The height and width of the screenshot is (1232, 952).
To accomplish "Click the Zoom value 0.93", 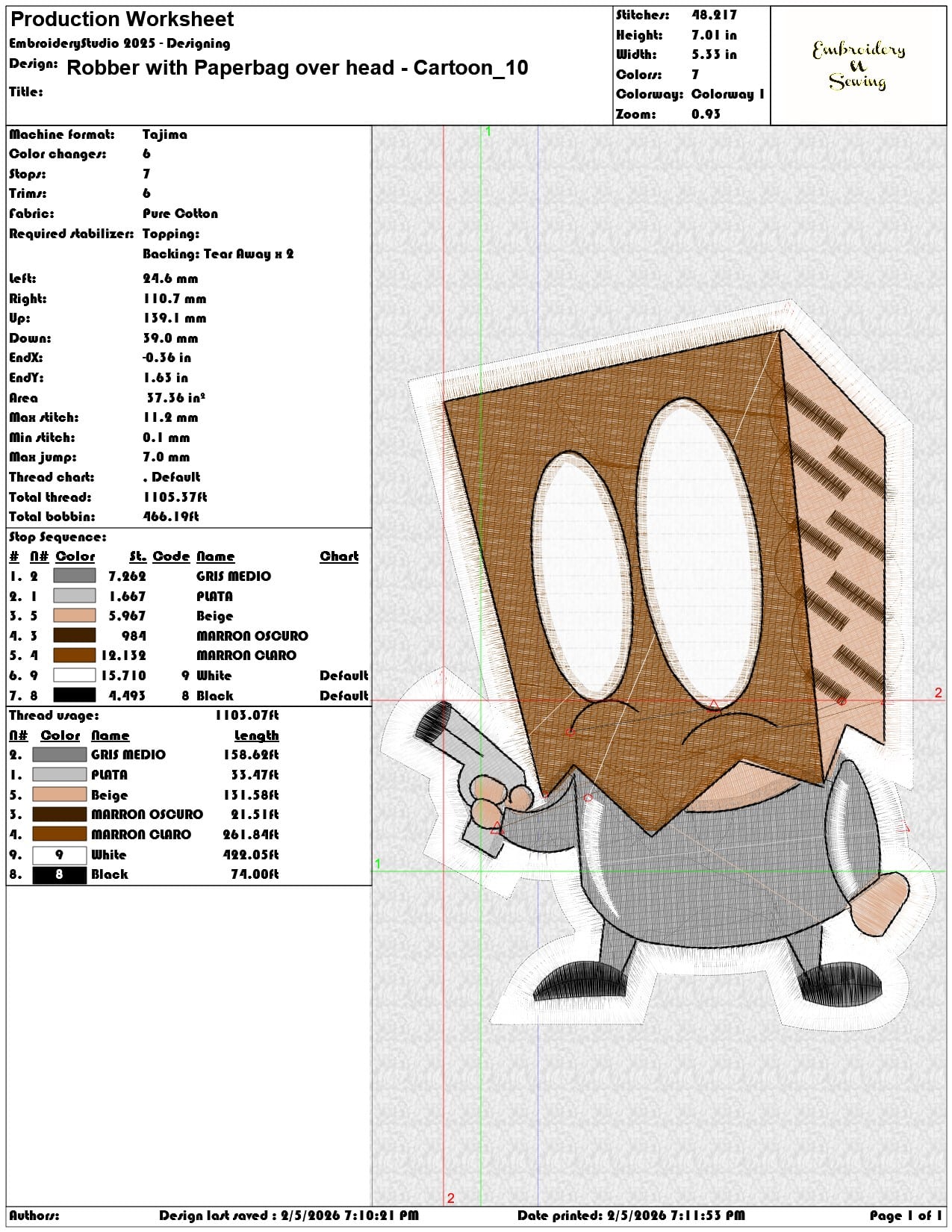I will [x=706, y=114].
